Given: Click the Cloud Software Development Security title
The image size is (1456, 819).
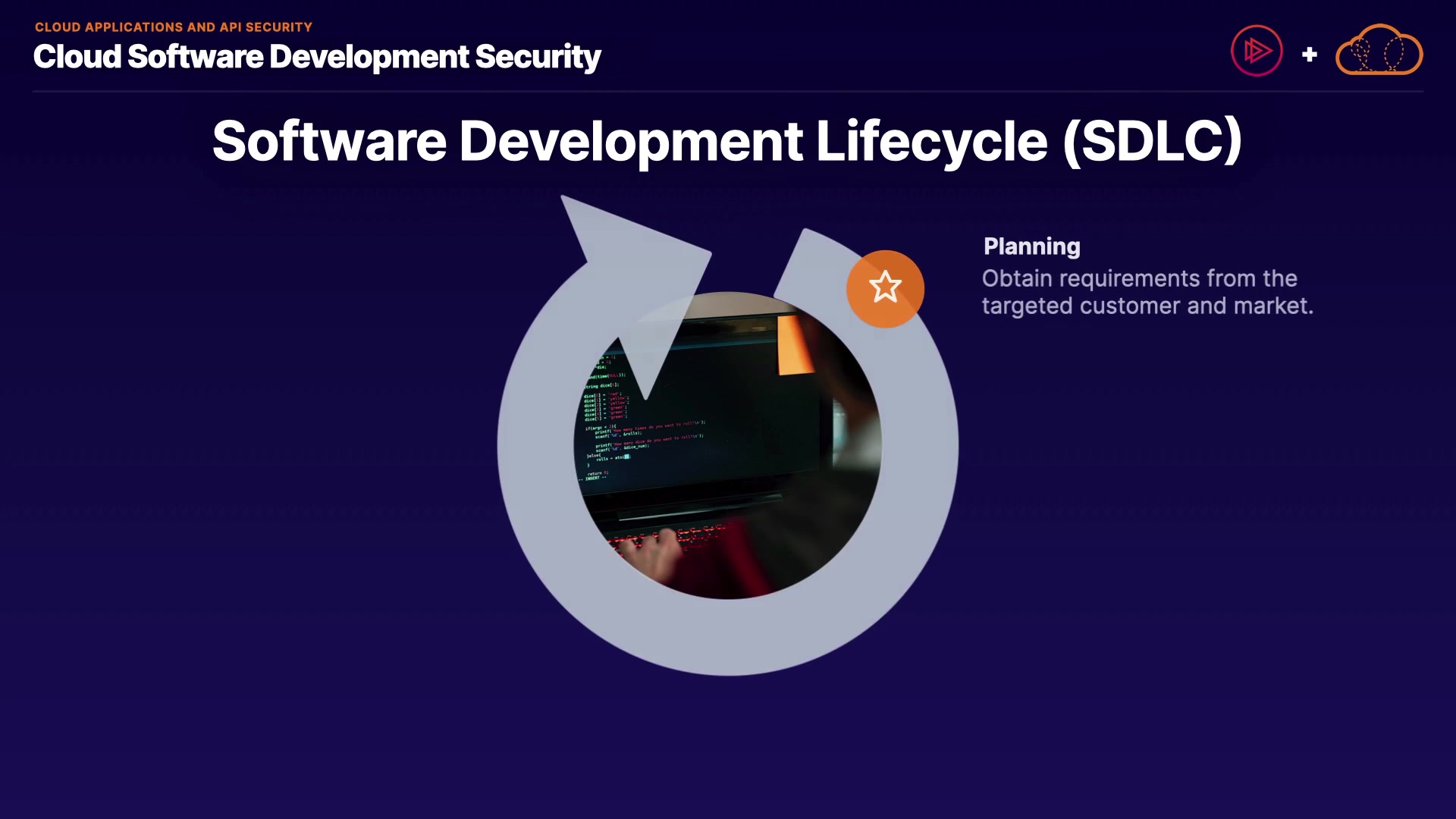Looking at the screenshot, I should pos(317,57).
